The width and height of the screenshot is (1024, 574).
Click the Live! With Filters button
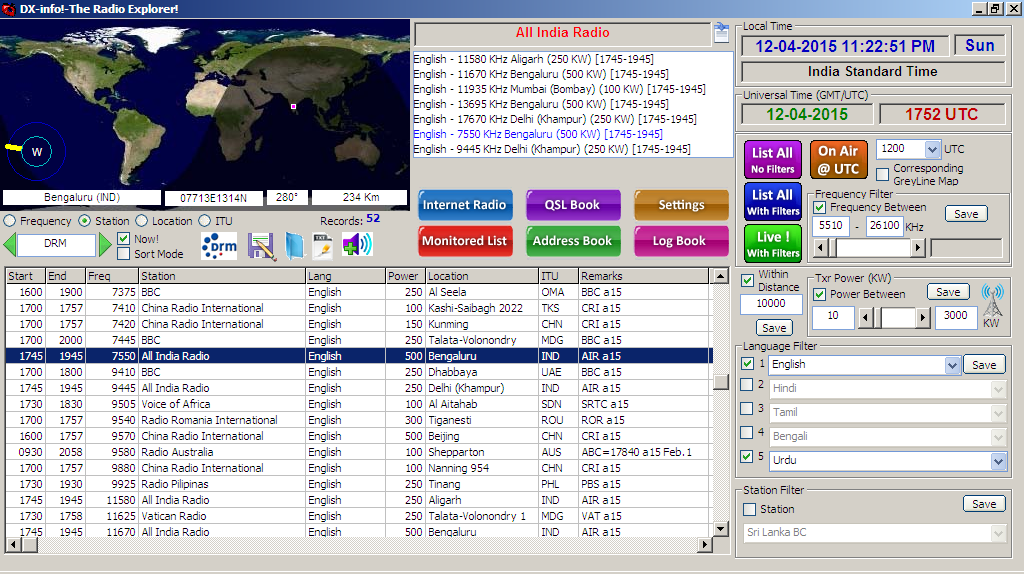coord(773,244)
